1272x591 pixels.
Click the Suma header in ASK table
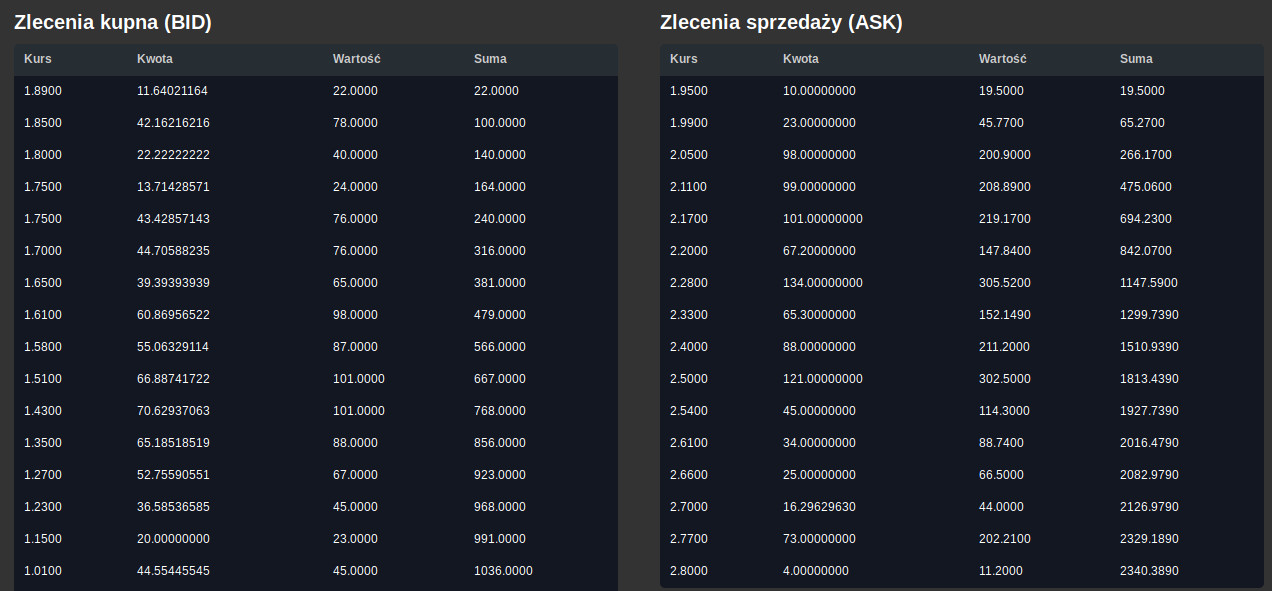(1136, 58)
